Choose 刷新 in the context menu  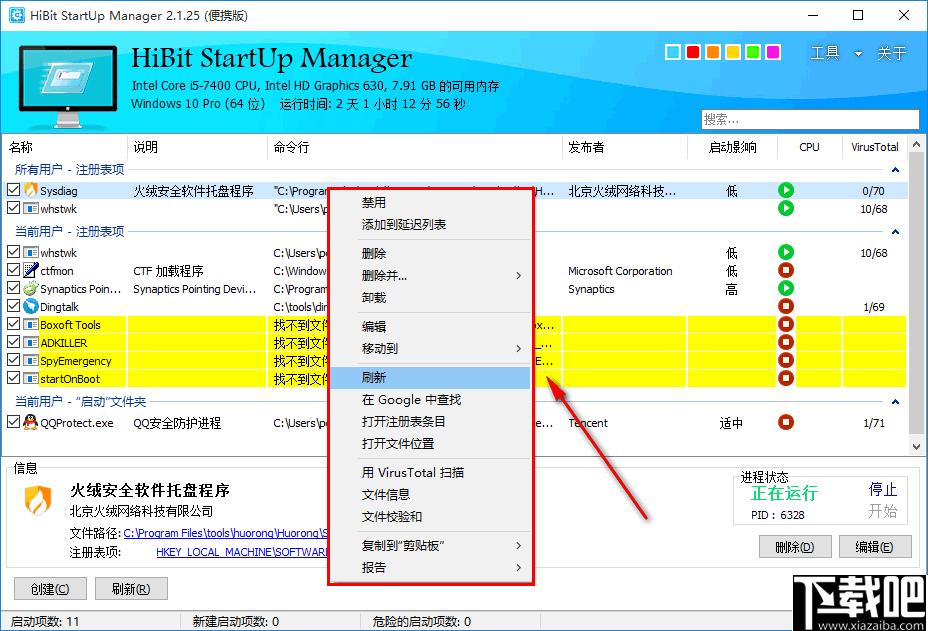click(x=430, y=377)
